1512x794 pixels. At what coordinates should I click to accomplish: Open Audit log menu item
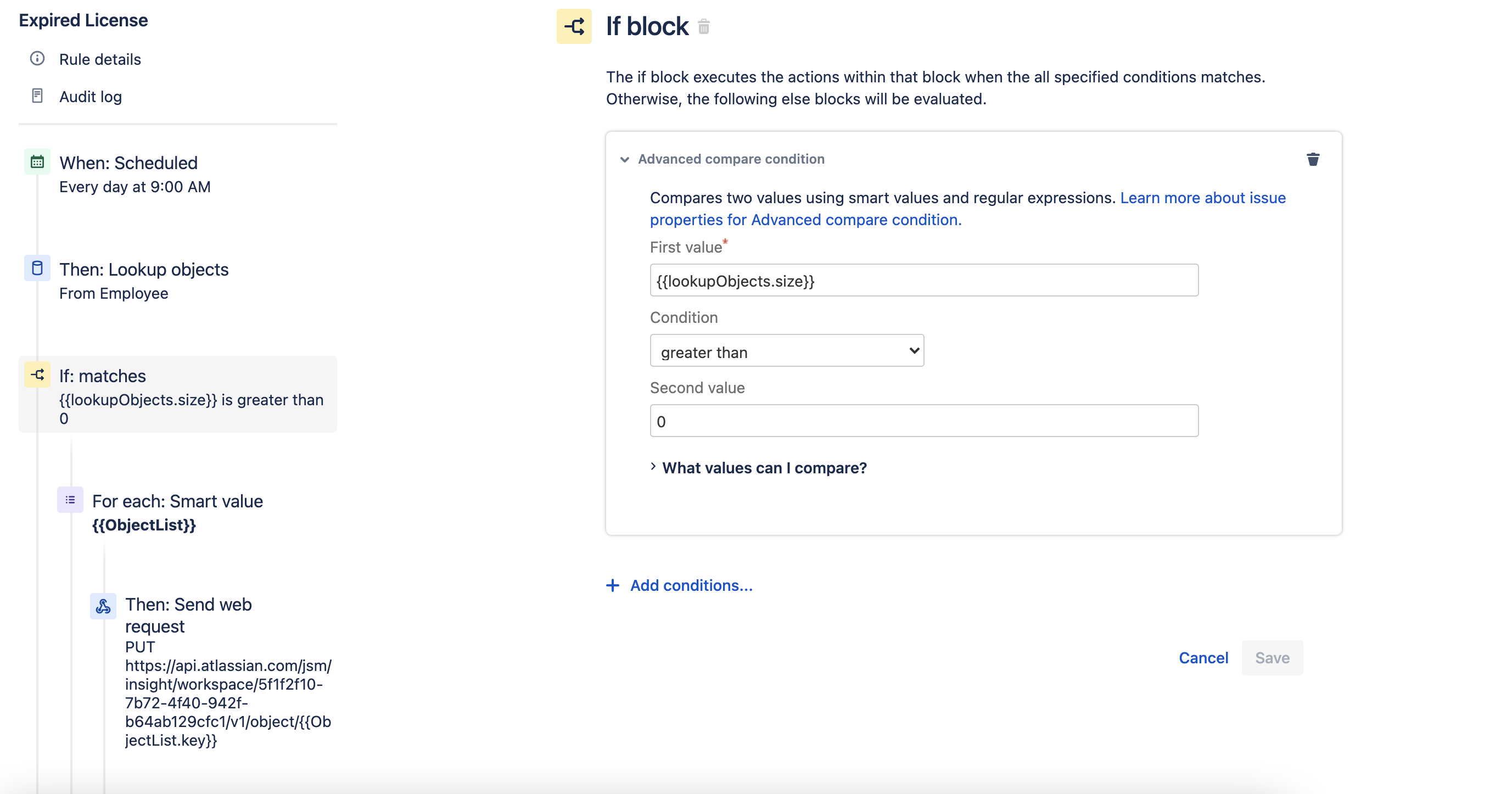click(91, 97)
